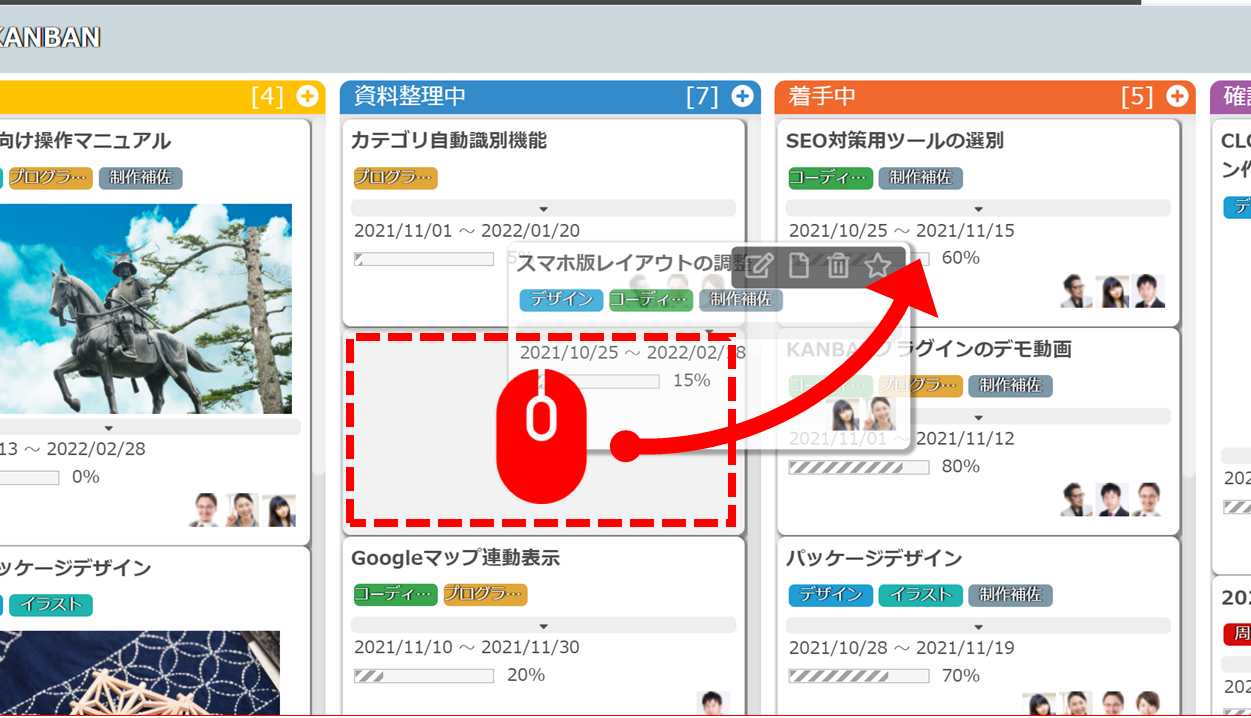Click the [7] card count in 資料整理中
Viewport: 1251px width, 718px height.
(x=702, y=96)
